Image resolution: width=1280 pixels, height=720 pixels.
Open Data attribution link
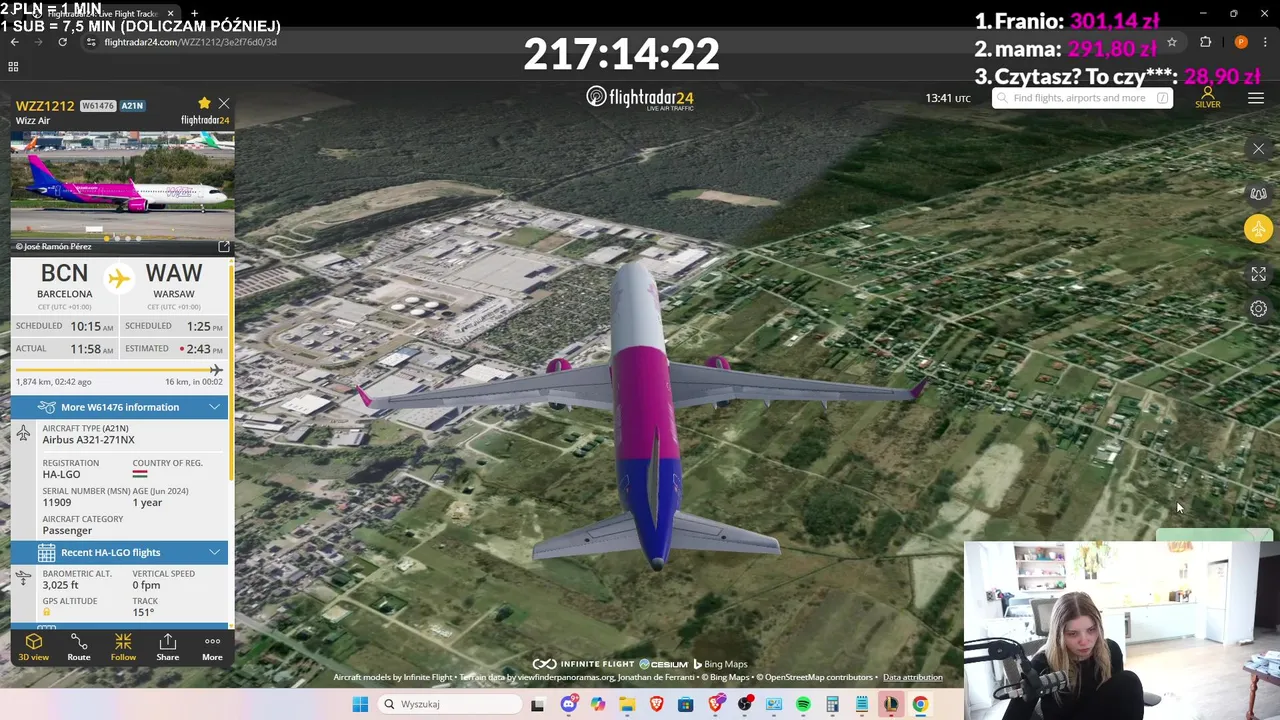912,677
